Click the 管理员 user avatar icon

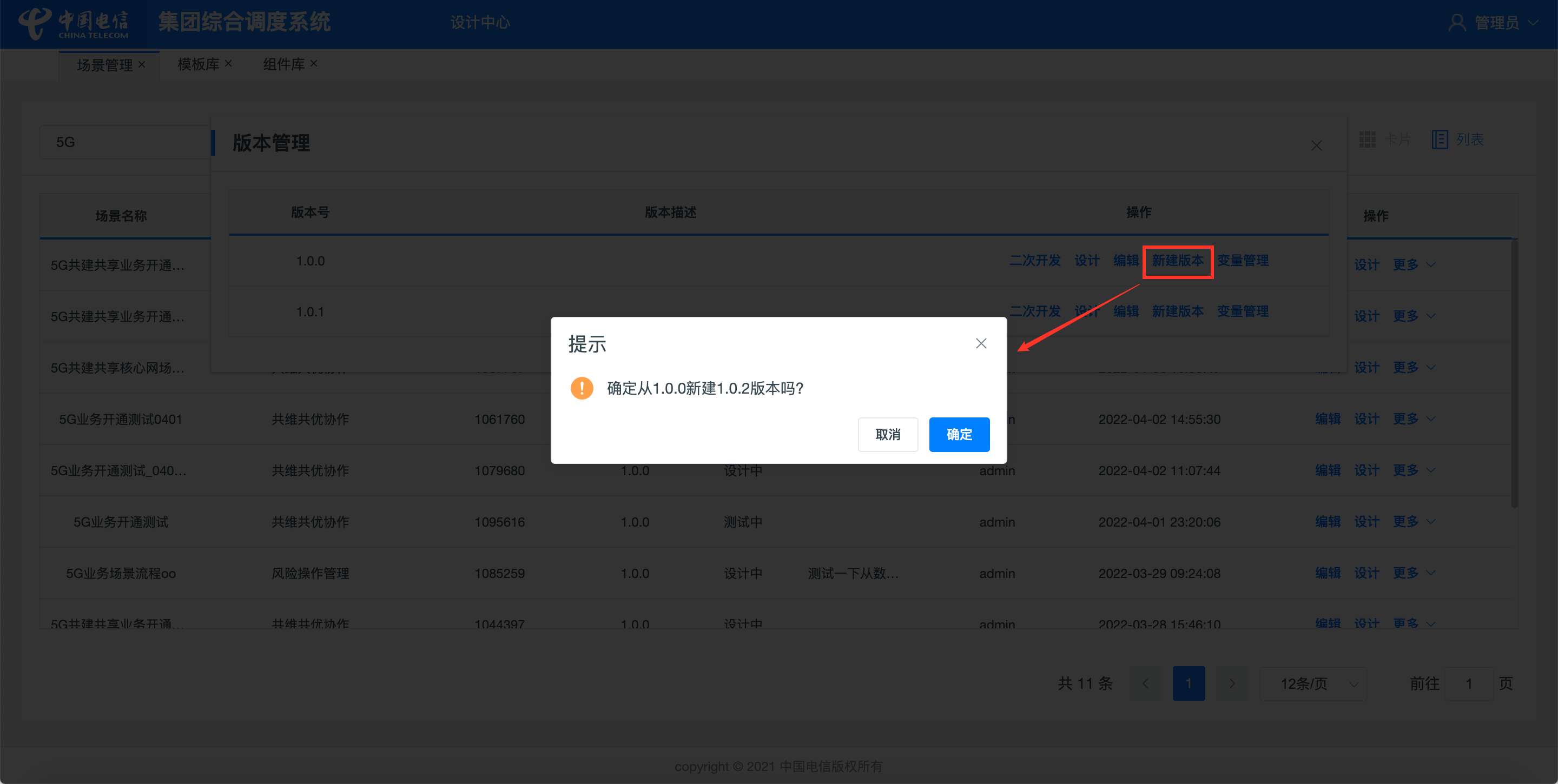point(1456,23)
